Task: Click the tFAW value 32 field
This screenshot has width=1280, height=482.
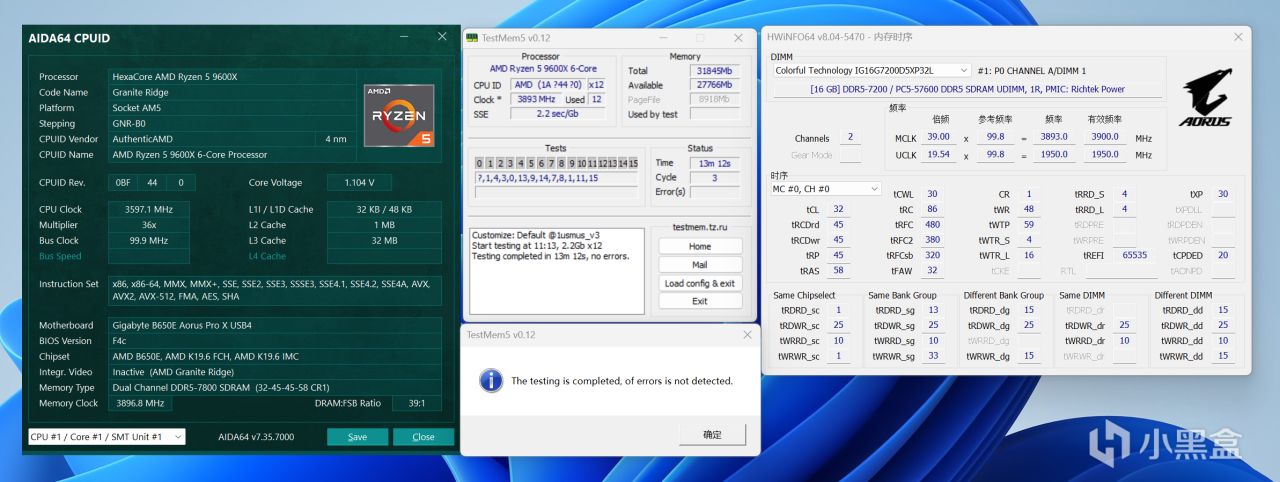Action: (932, 271)
